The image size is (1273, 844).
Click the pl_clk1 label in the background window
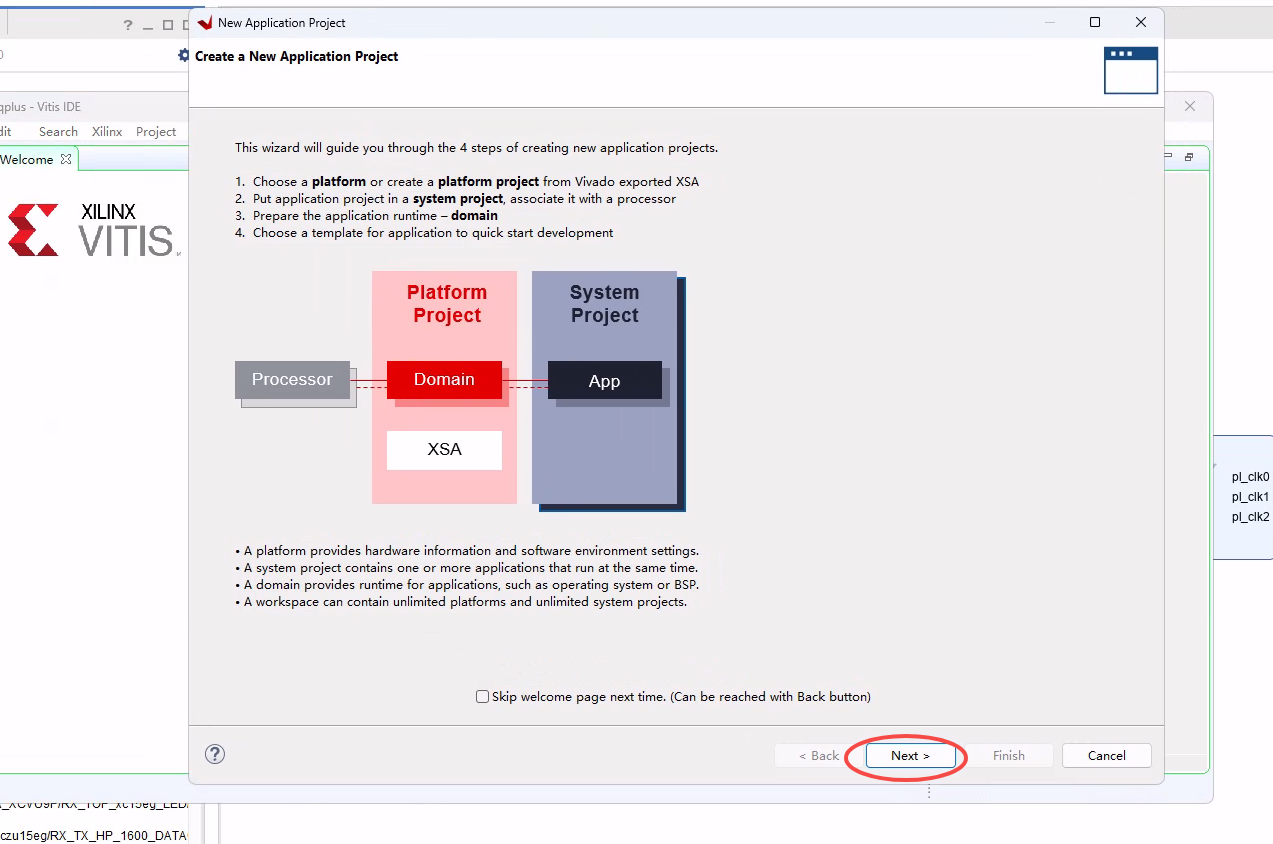1250,497
